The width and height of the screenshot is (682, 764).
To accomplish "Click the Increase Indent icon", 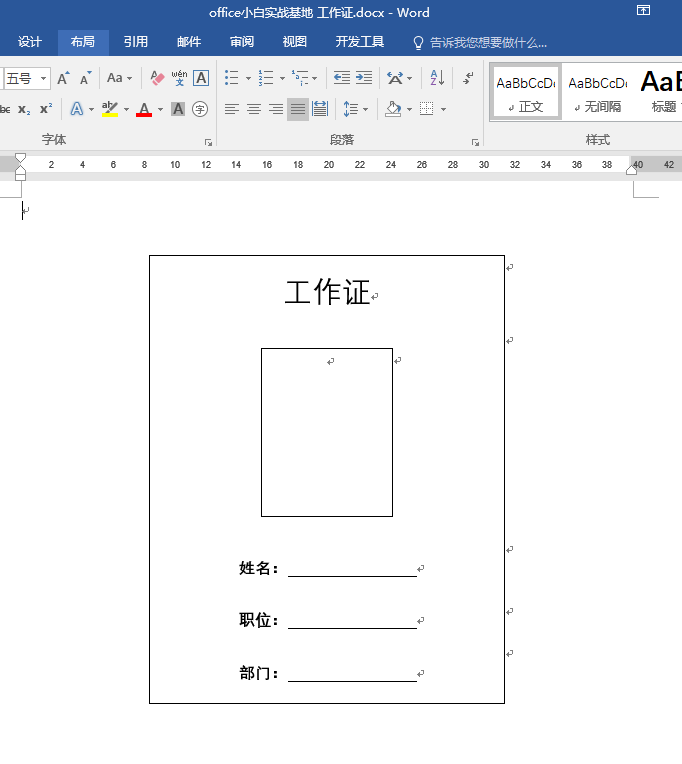I will coord(364,78).
